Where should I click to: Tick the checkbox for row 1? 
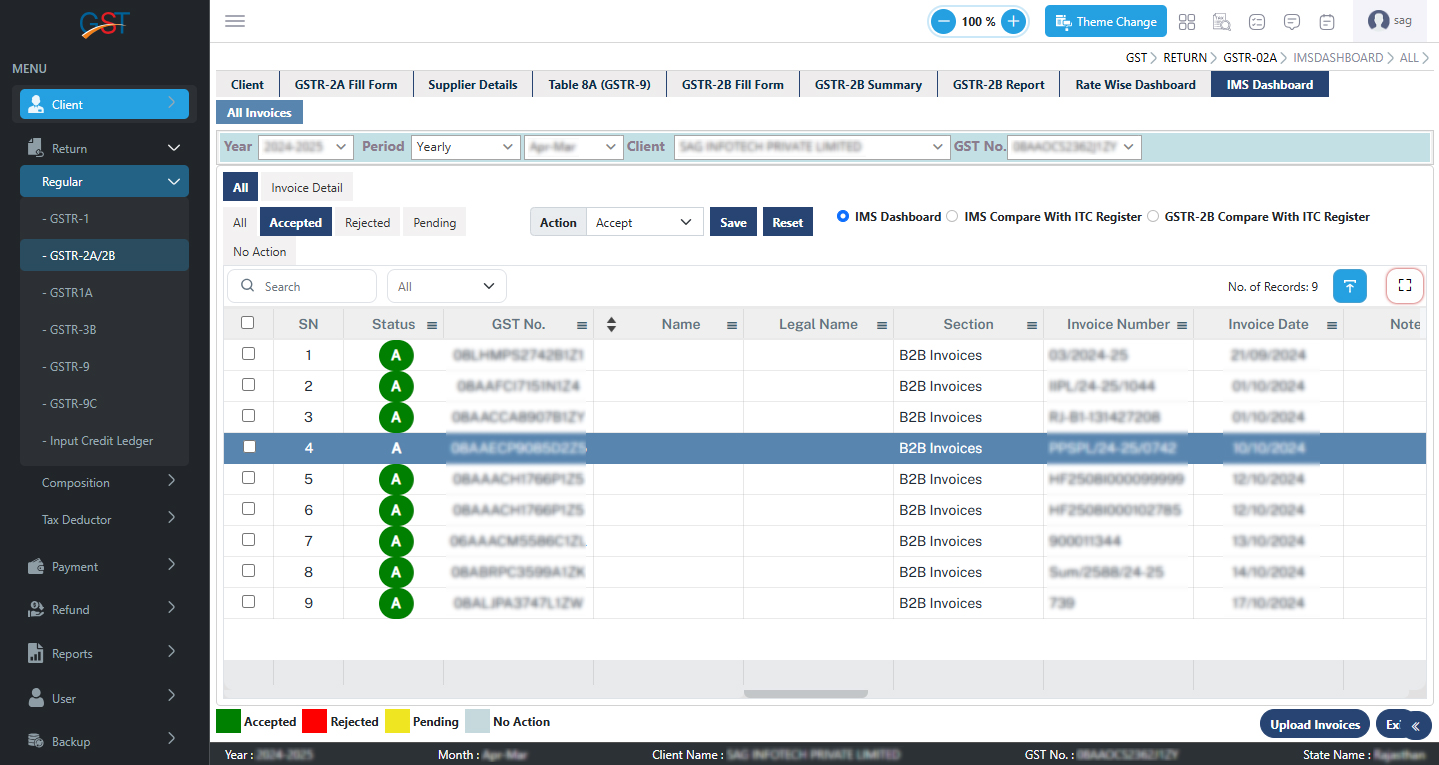(x=249, y=354)
